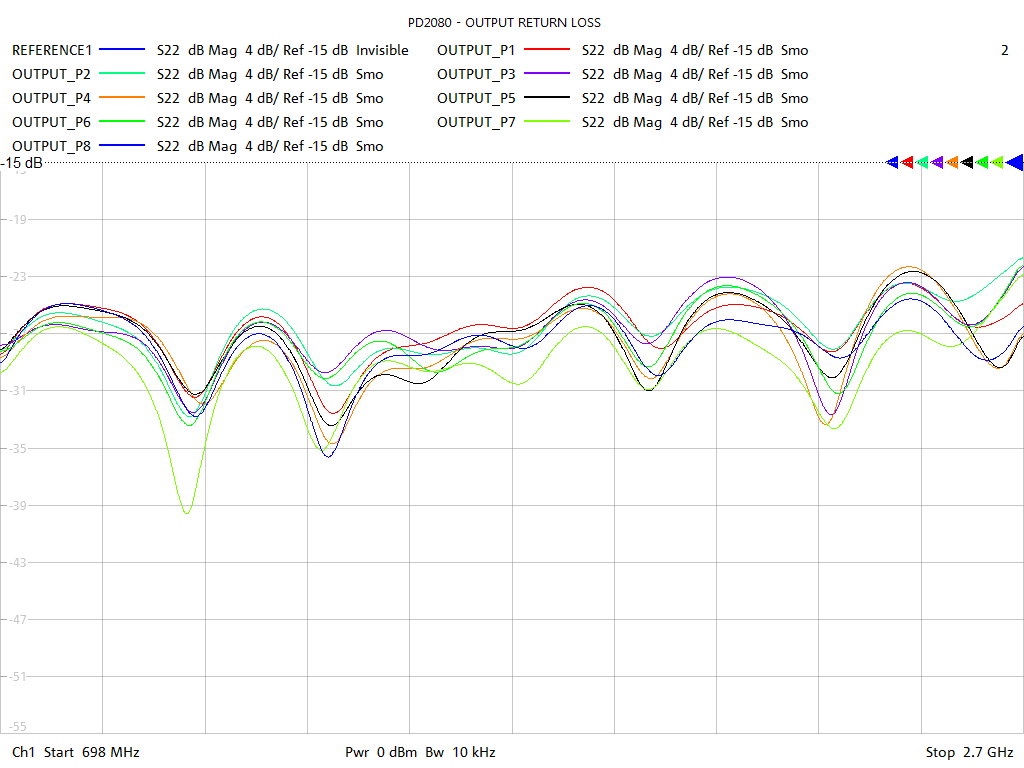1024x768 pixels.
Task: Click 'Ref -15 dB' on the OUTPUT_P3 row
Action: (x=741, y=74)
